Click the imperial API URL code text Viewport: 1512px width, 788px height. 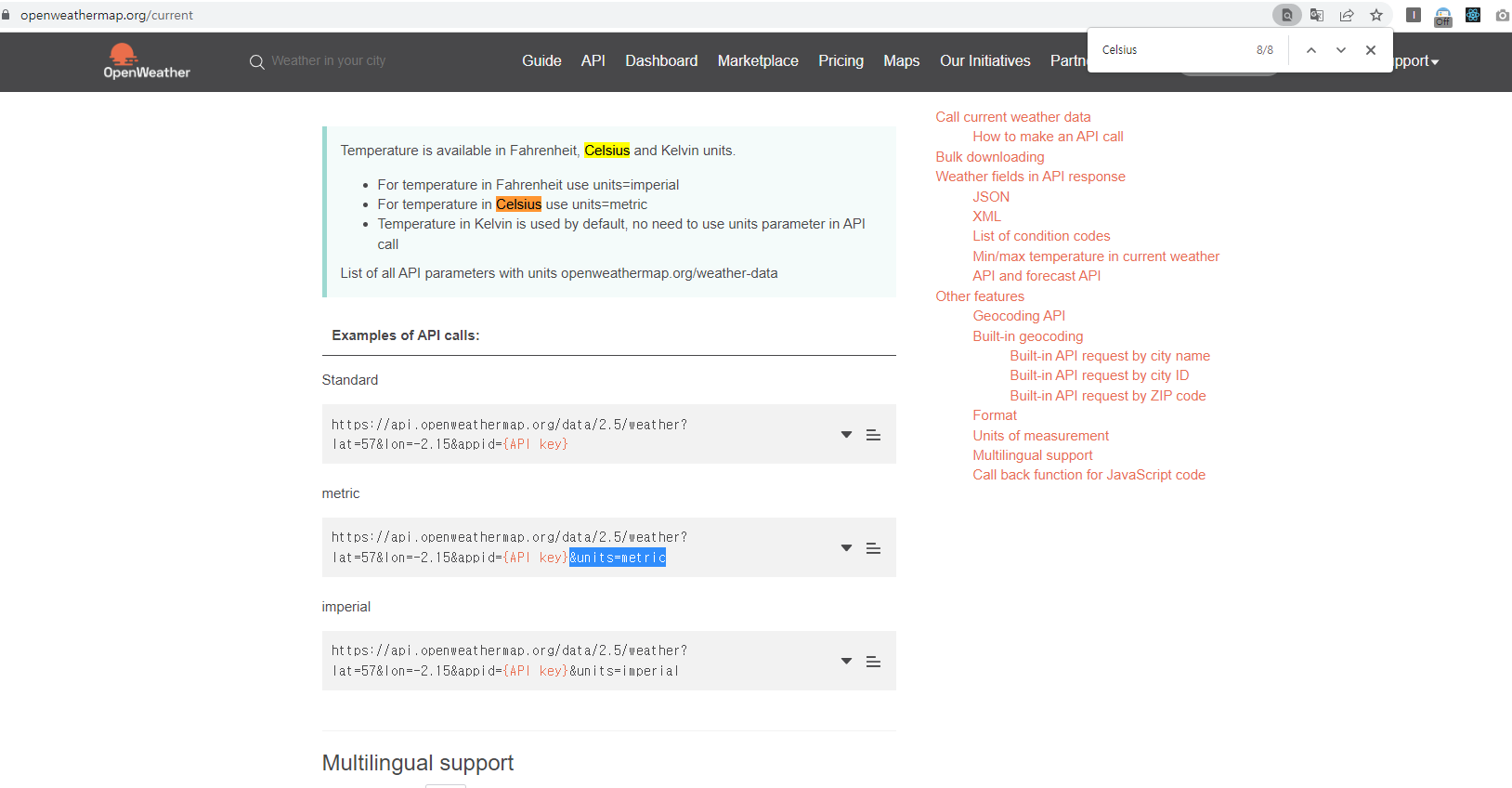(509, 661)
